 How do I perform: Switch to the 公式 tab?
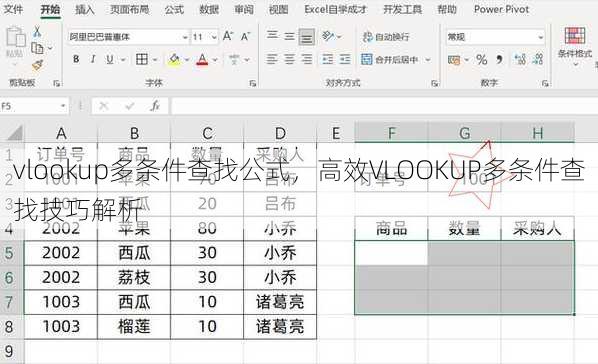click(174, 10)
